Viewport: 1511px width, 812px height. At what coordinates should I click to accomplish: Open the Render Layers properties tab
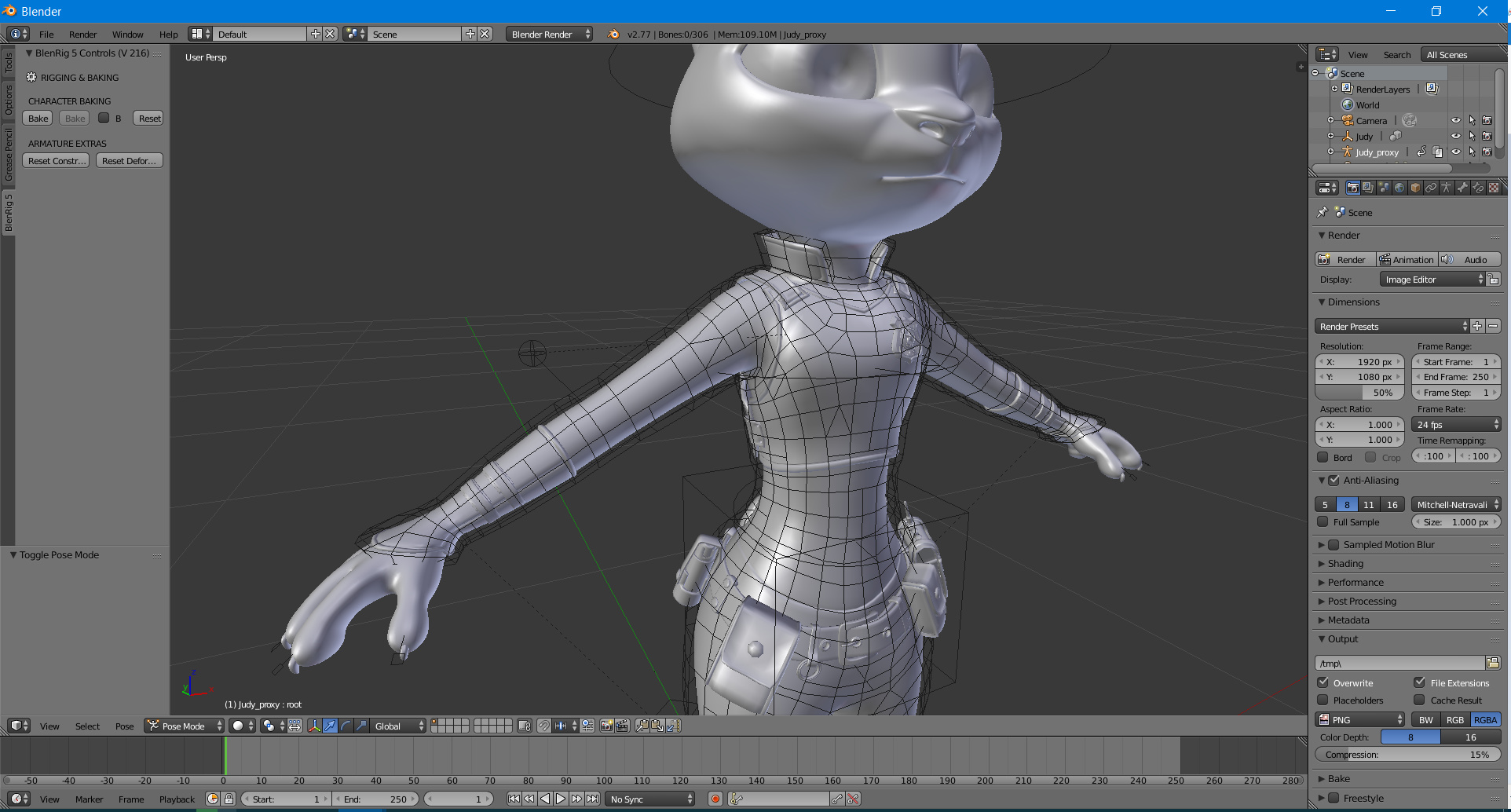(x=1368, y=188)
